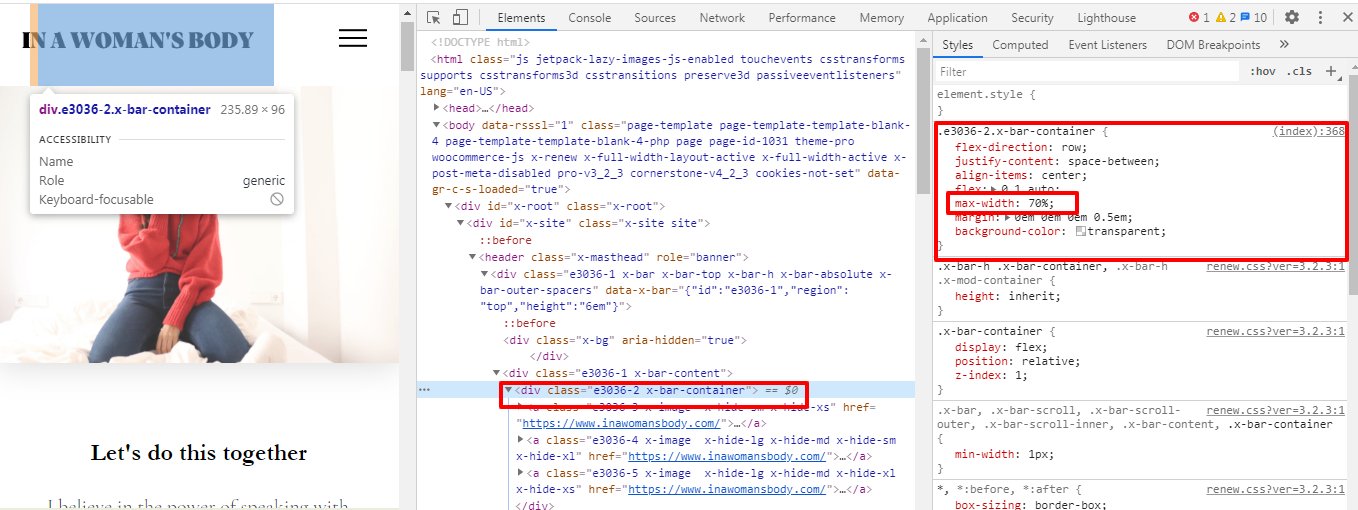
Task: Open renew.css link beside min-width rule
Action: coord(1275,410)
